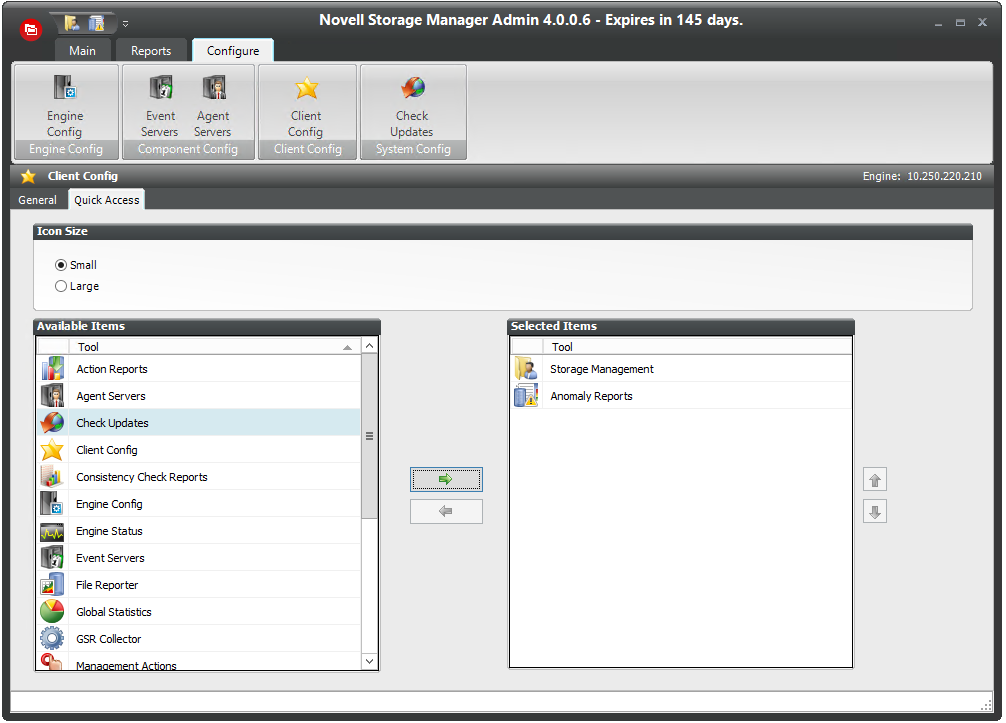Click Check Updates icon in Available Items list
Image resolution: width=1006 pixels, height=723 pixels.
(52, 423)
